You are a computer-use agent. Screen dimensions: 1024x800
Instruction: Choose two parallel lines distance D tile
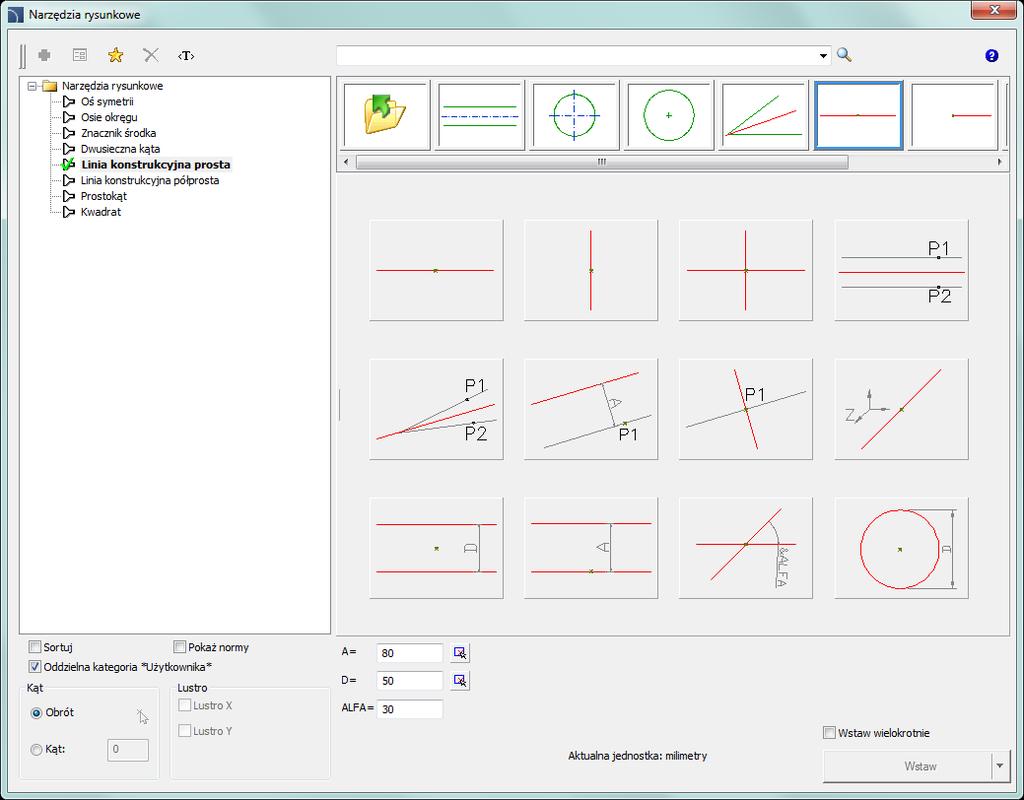pos(436,548)
